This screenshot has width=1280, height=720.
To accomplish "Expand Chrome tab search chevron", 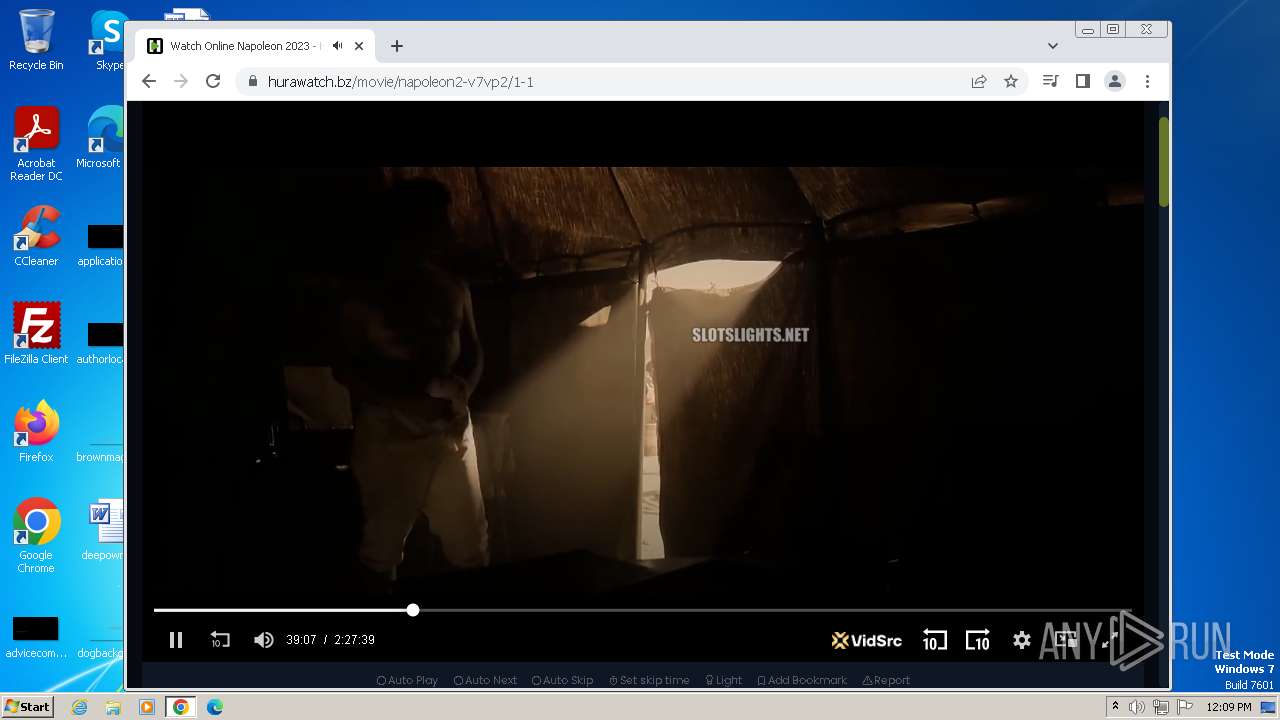I will 1053,46.
